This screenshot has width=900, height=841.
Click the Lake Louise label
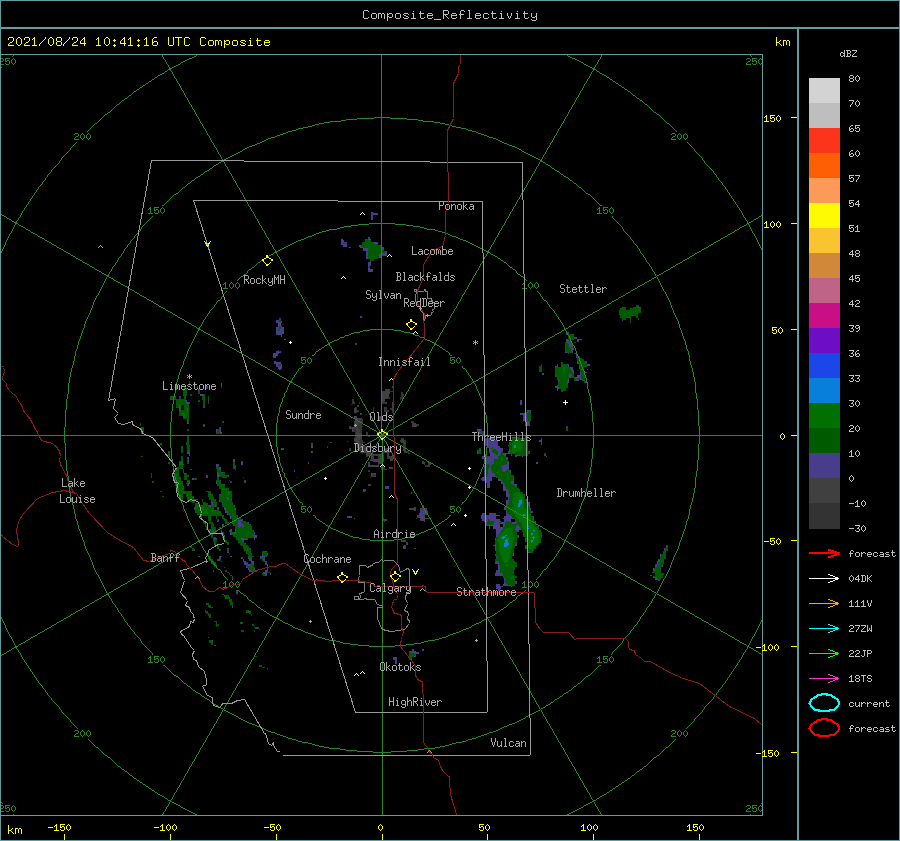(x=77, y=491)
